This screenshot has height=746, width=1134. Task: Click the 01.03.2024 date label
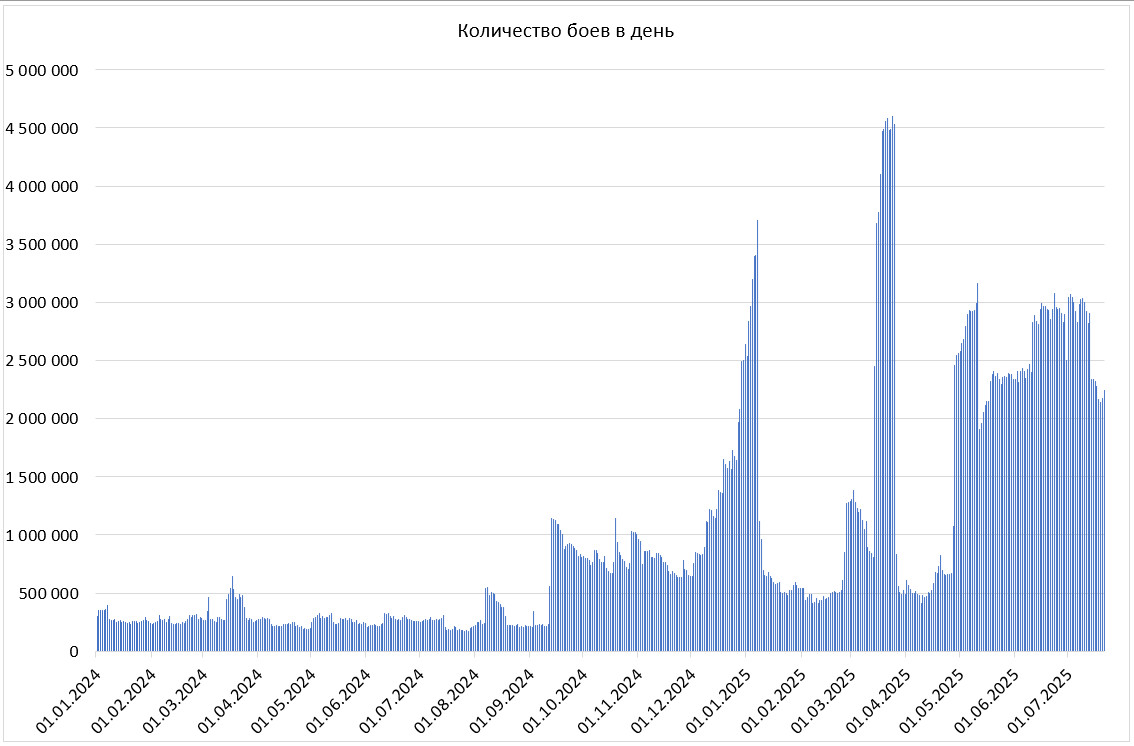coord(174,700)
